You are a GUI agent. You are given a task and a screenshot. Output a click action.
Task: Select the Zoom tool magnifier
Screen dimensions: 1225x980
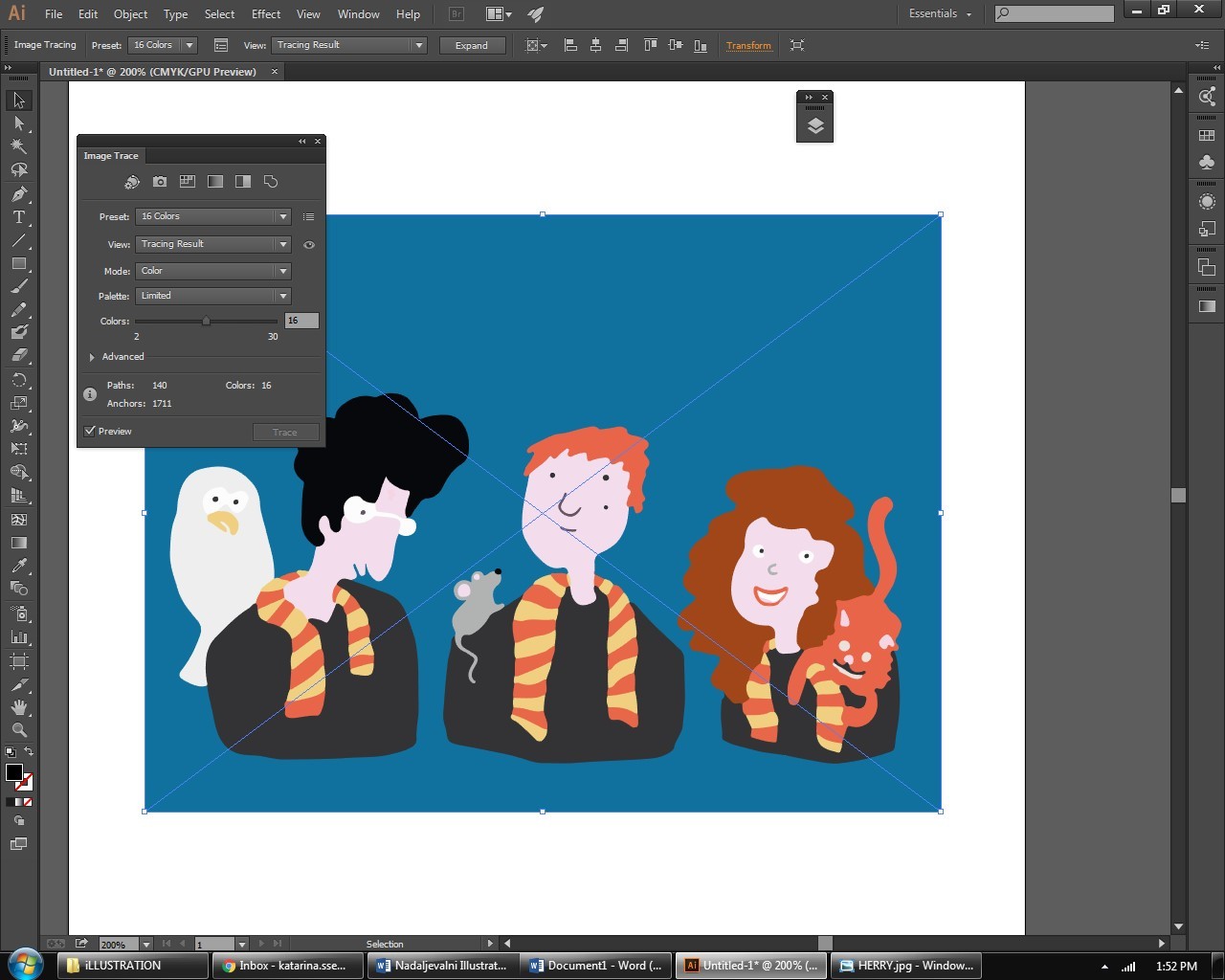click(x=19, y=730)
